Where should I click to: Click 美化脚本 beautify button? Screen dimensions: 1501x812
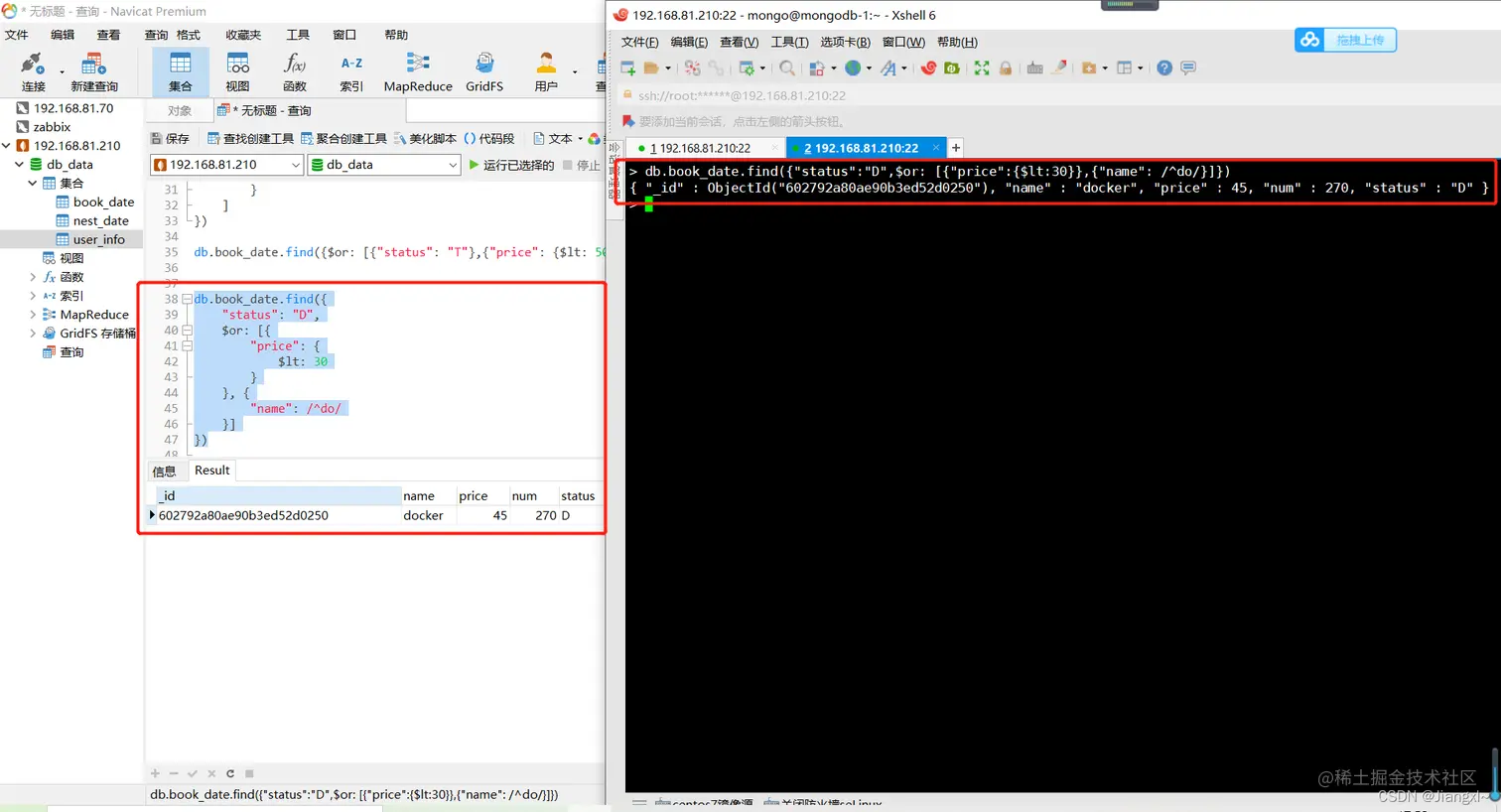tap(425, 139)
